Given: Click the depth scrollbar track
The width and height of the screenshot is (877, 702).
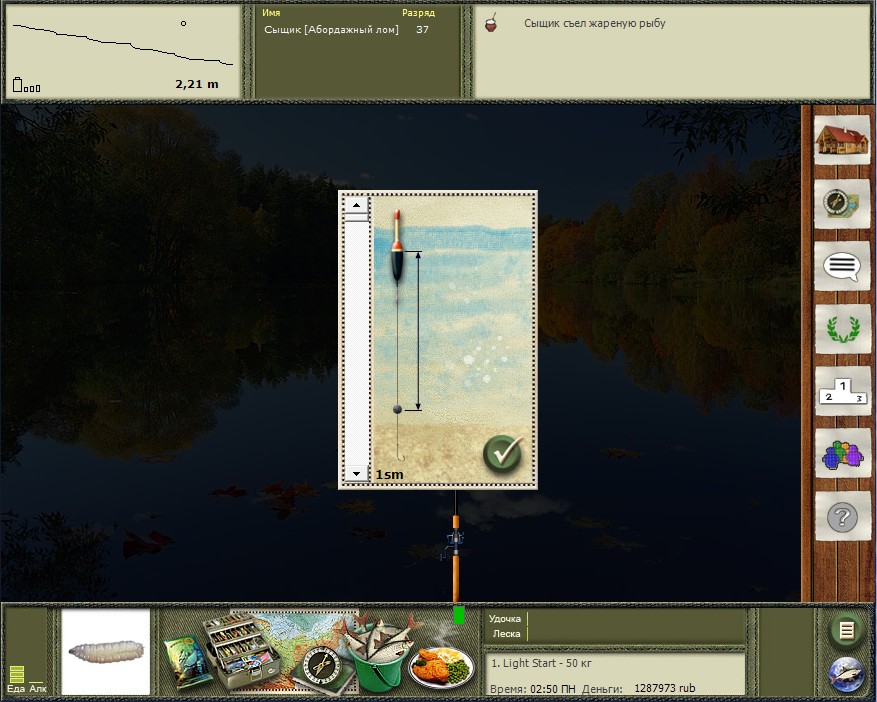Looking at the screenshot, I should pos(356,340).
